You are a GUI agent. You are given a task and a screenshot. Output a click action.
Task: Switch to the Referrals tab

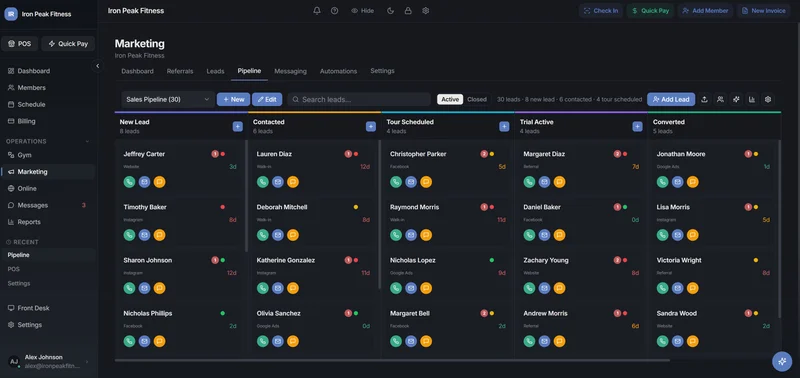click(180, 71)
